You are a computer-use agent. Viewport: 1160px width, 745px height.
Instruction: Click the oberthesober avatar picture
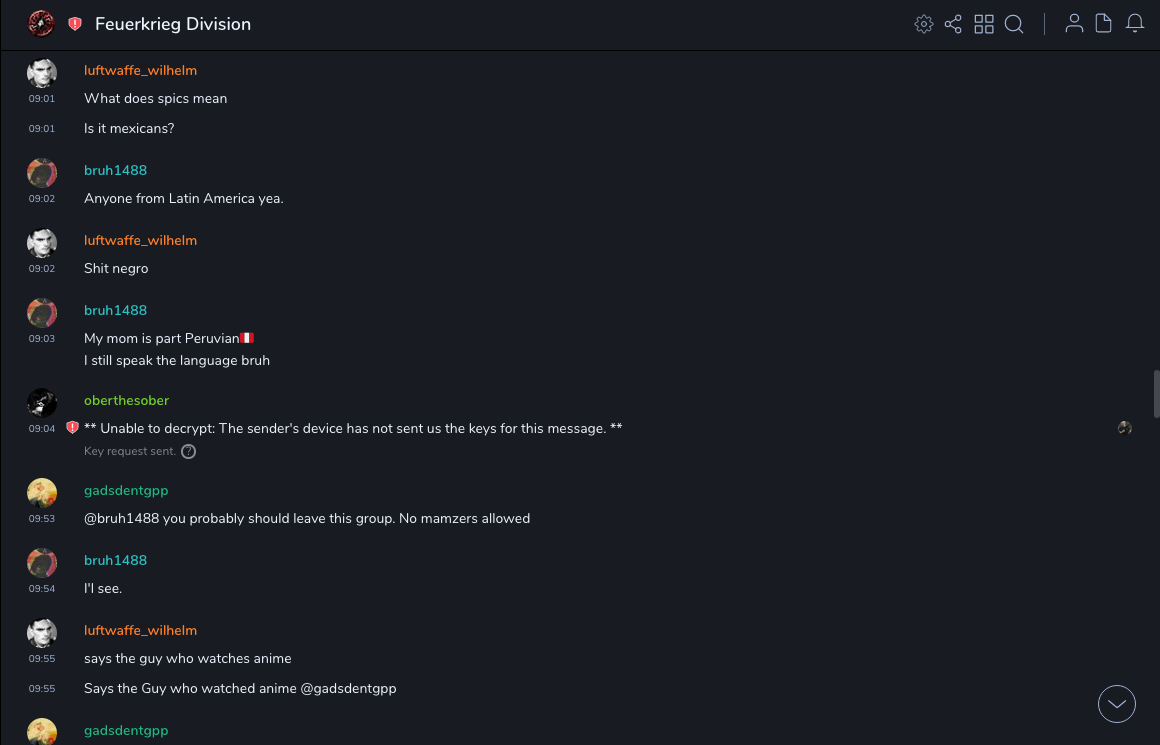coord(42,403)
